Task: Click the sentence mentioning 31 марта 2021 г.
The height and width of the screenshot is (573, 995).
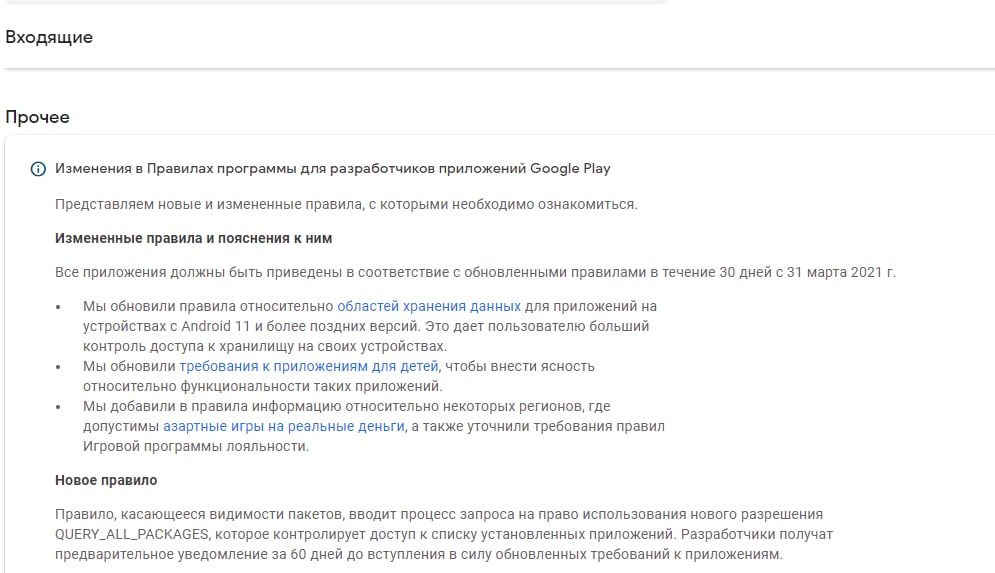Action: (x=475, y=272)
